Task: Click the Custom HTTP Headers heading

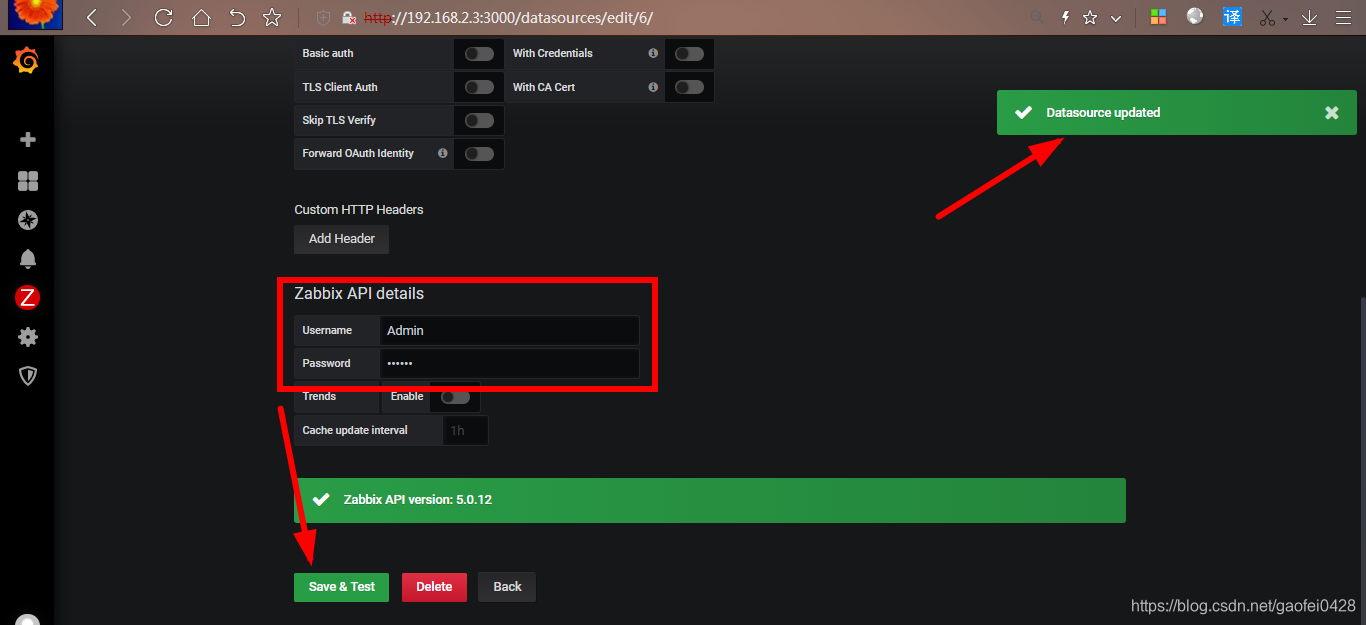Action: (359, 210)
